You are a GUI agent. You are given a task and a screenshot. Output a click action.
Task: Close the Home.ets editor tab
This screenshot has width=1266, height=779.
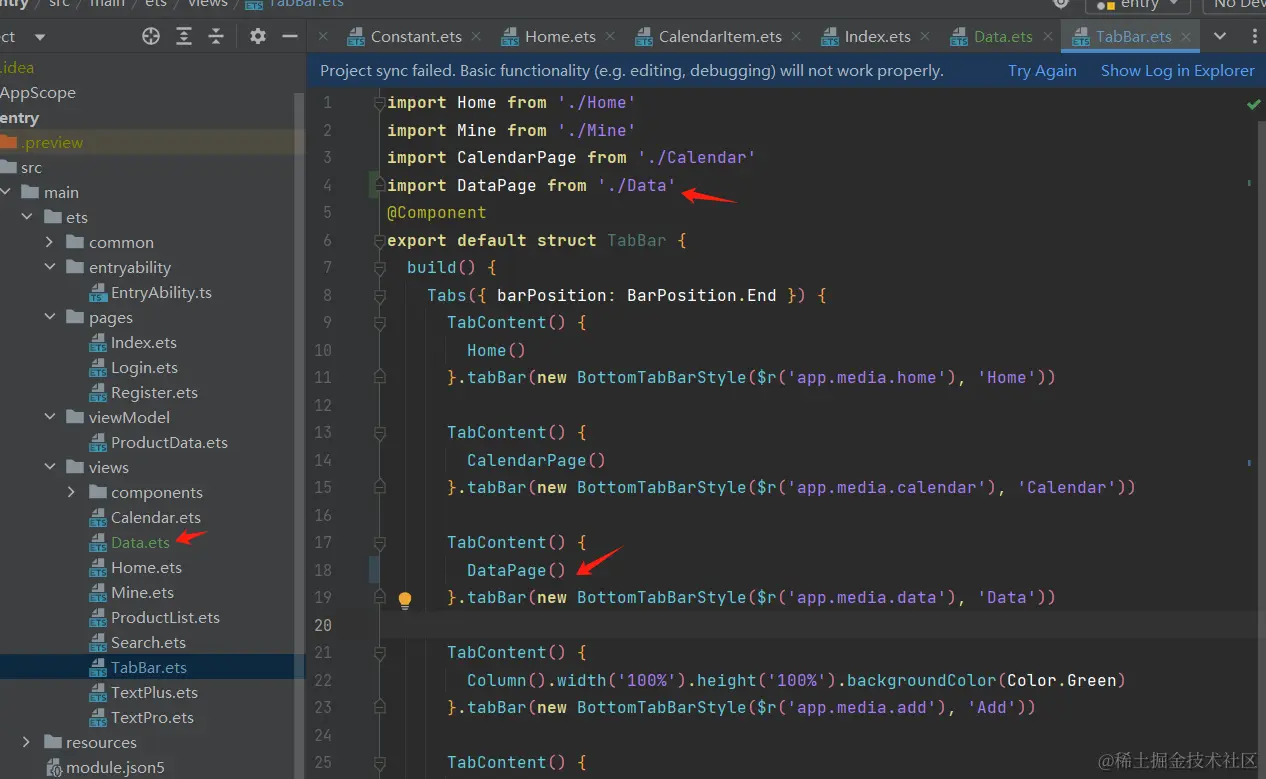pyautogui.click(x=610, y=36)
